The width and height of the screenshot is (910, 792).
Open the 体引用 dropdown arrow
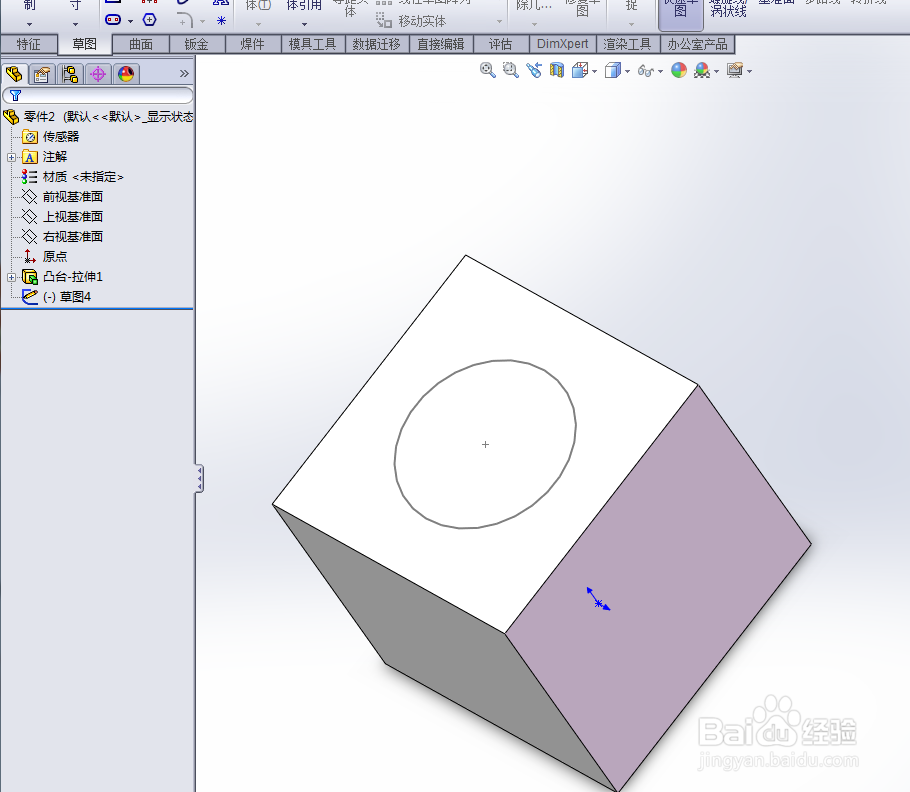[304, 24]
